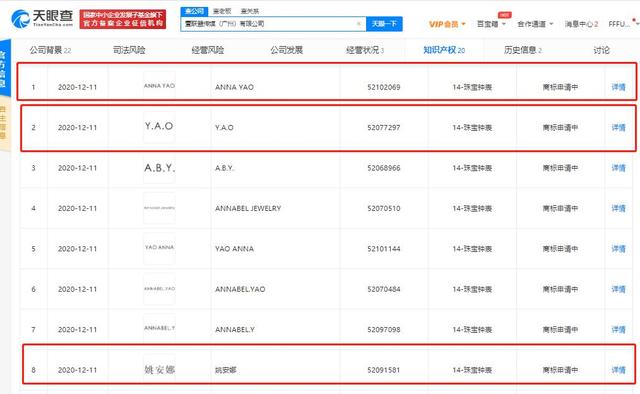Open the Y.A.O trademark thumbnail
The height and width of the screenshot is (394, 640).
click(x=159, y=127)
